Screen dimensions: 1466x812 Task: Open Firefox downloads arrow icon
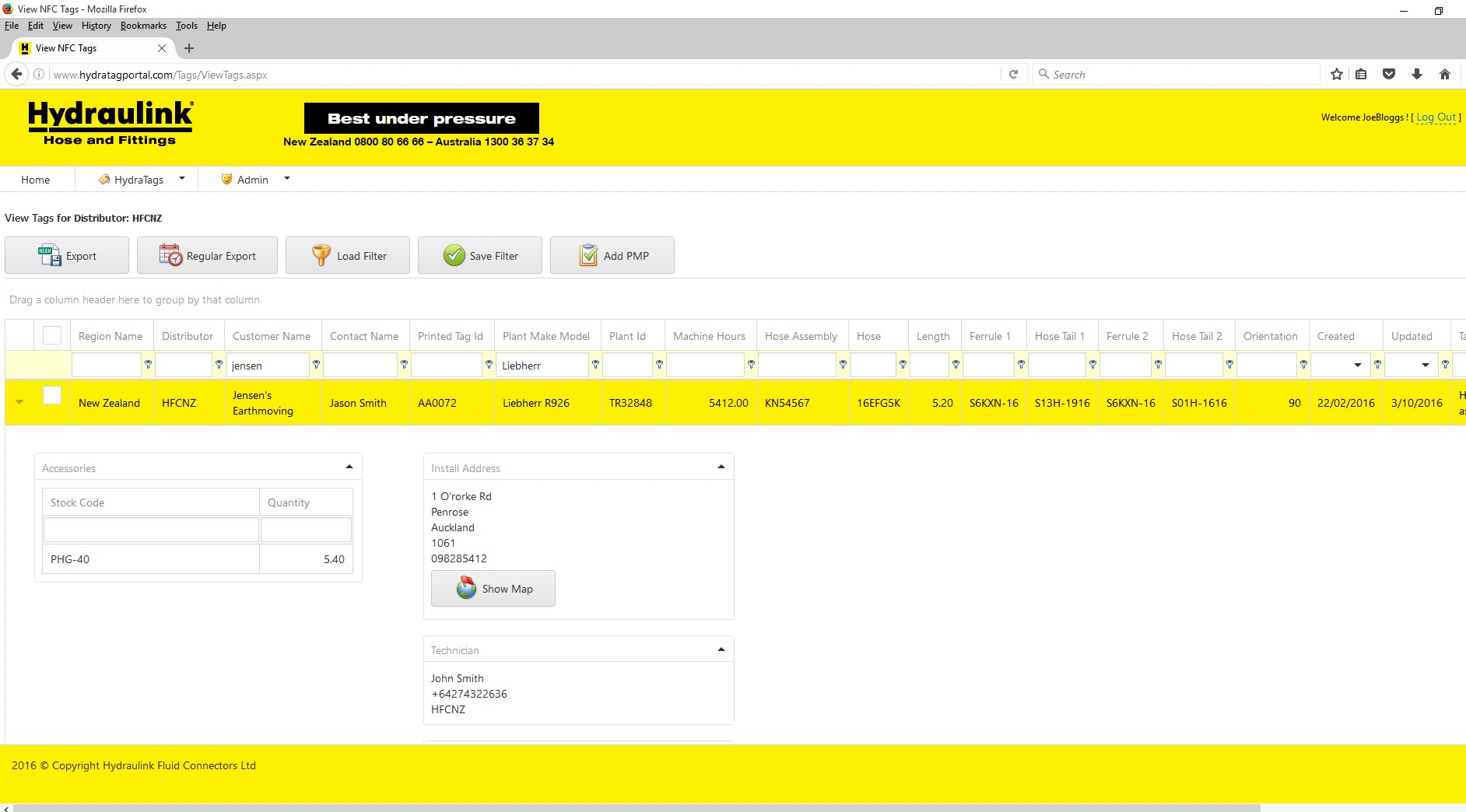[1417, 75]
